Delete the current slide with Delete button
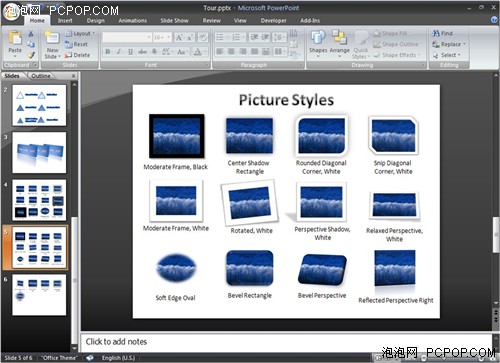Screen dimensions: 500x363 (77, 55)
